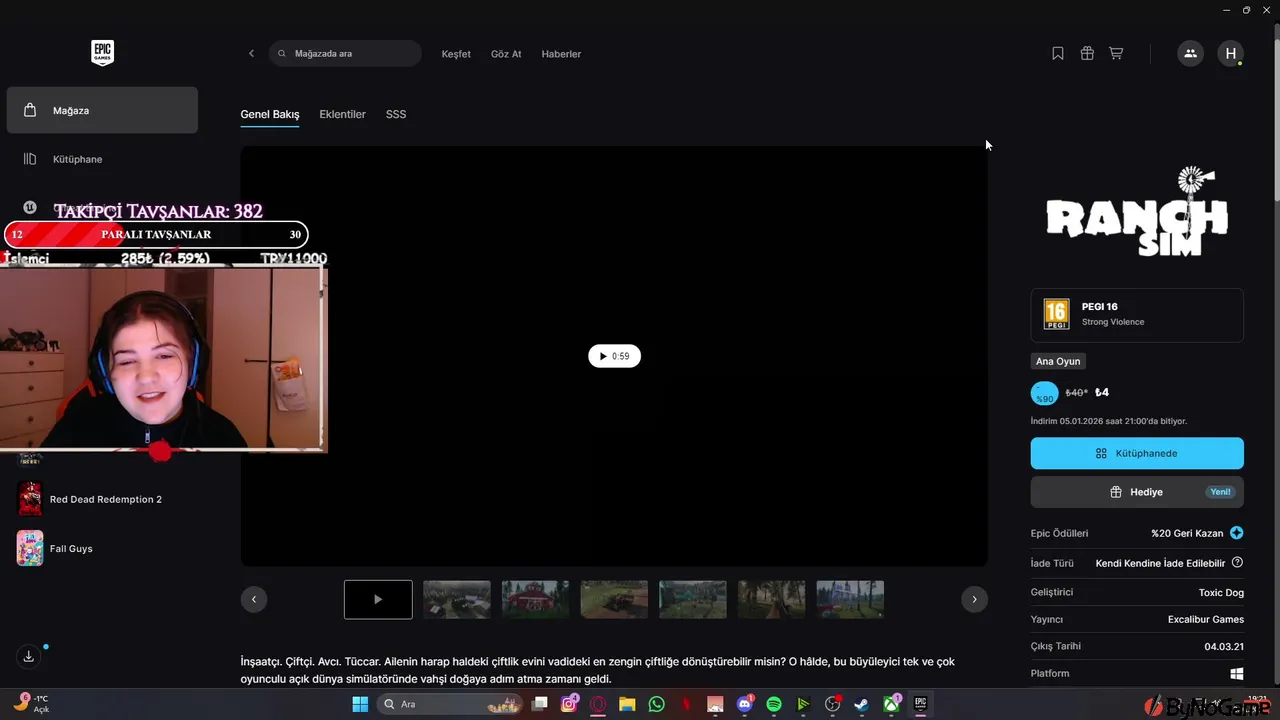
Task: Select the fourth media thumbnail
Action: click(614, 599)
